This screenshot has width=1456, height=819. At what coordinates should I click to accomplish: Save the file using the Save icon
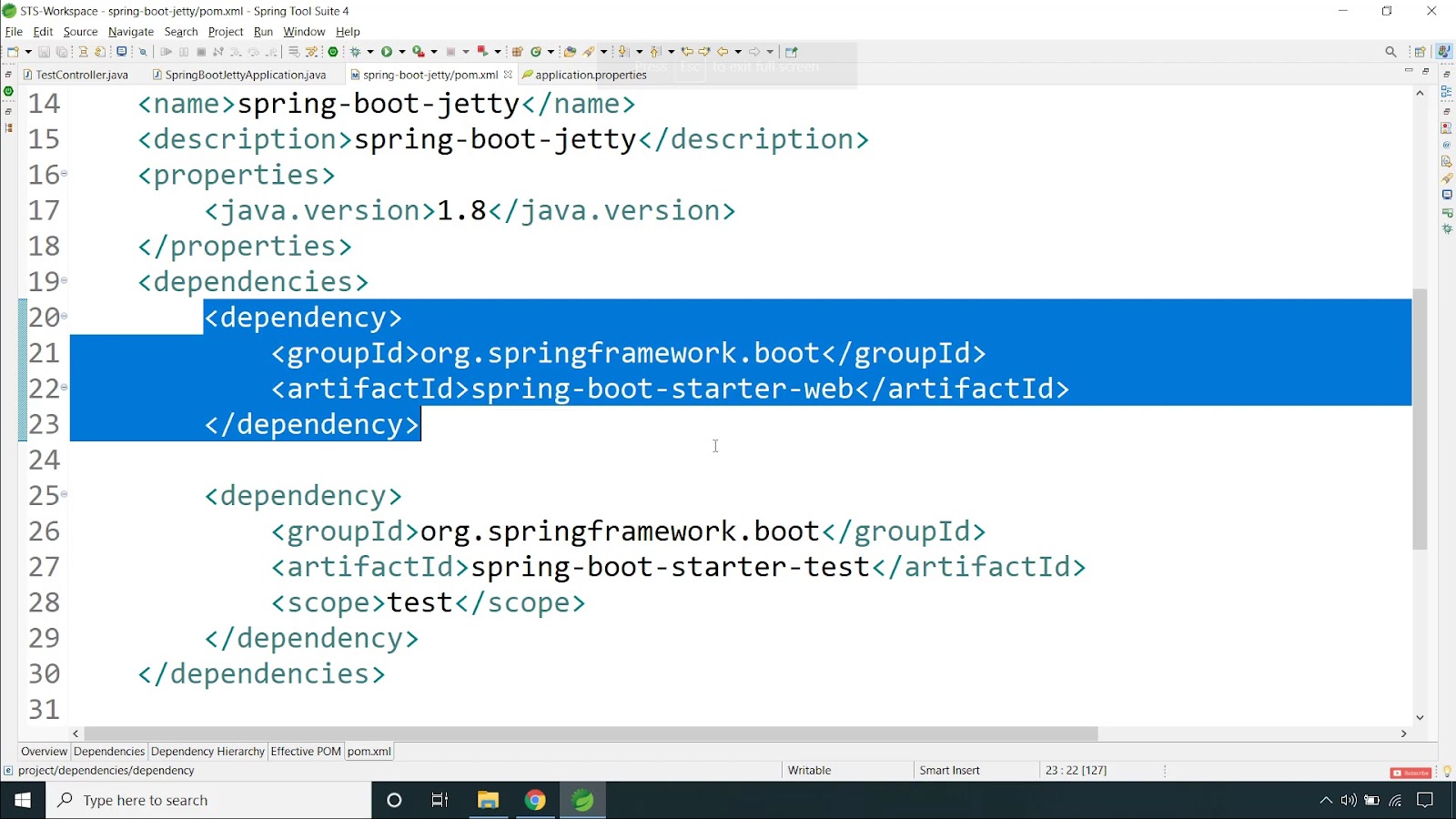(44, 52)
